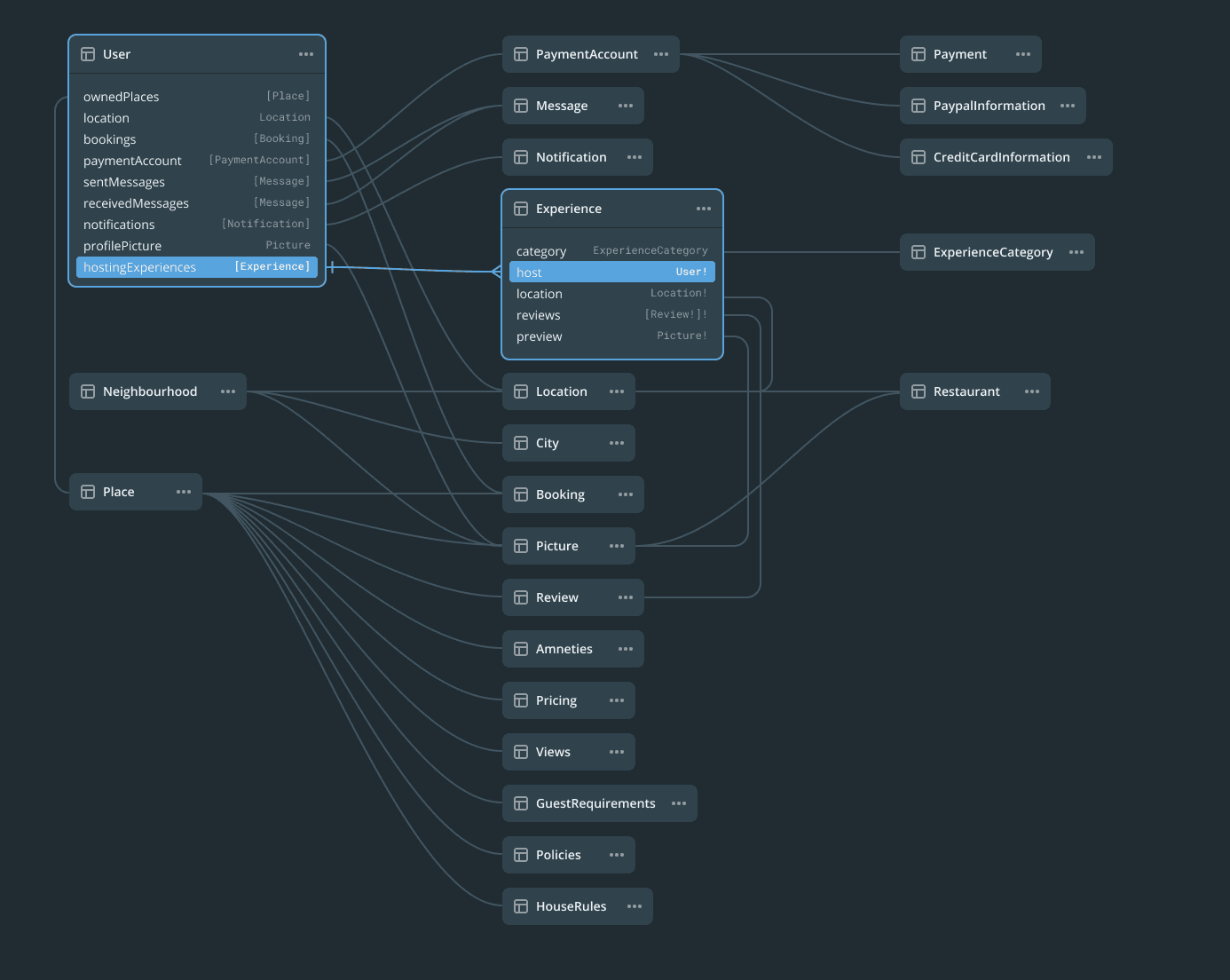The height and width of the screenshot is (980, 1230).
Task: Click the table icon on the User node
Action: [88, 54]
